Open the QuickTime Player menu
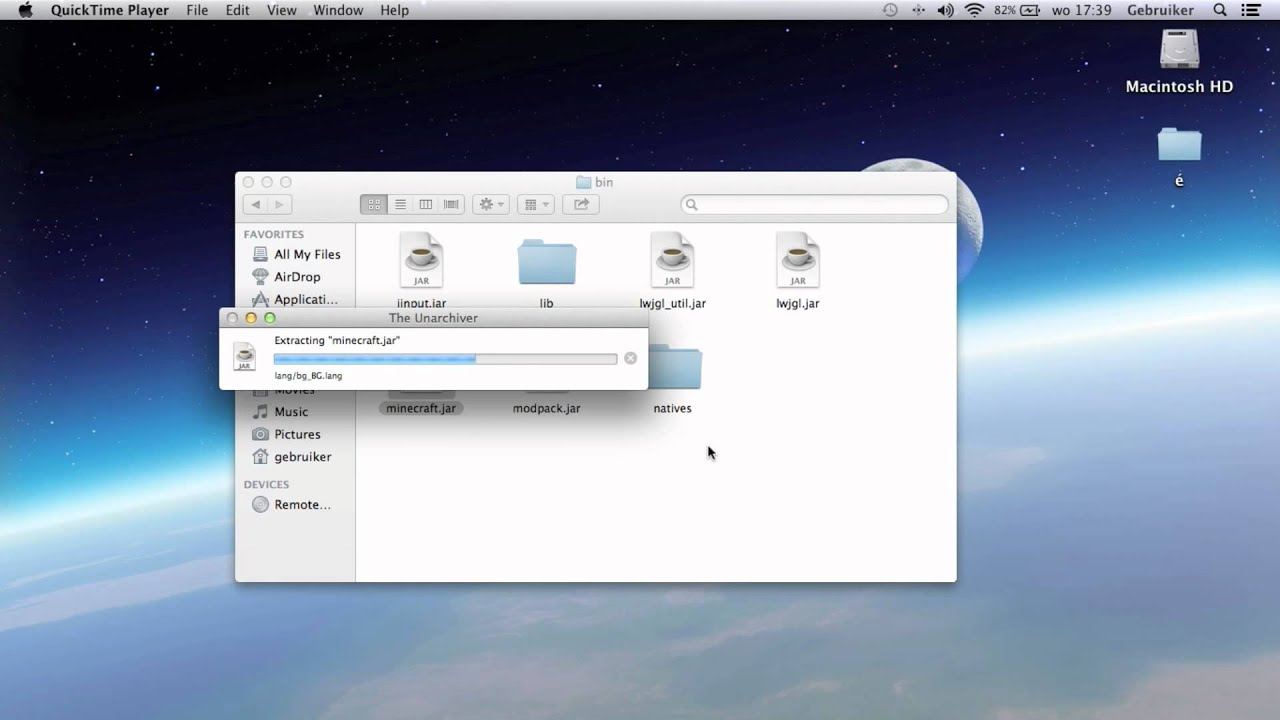 pyautogui.click(x=110, y=10)
